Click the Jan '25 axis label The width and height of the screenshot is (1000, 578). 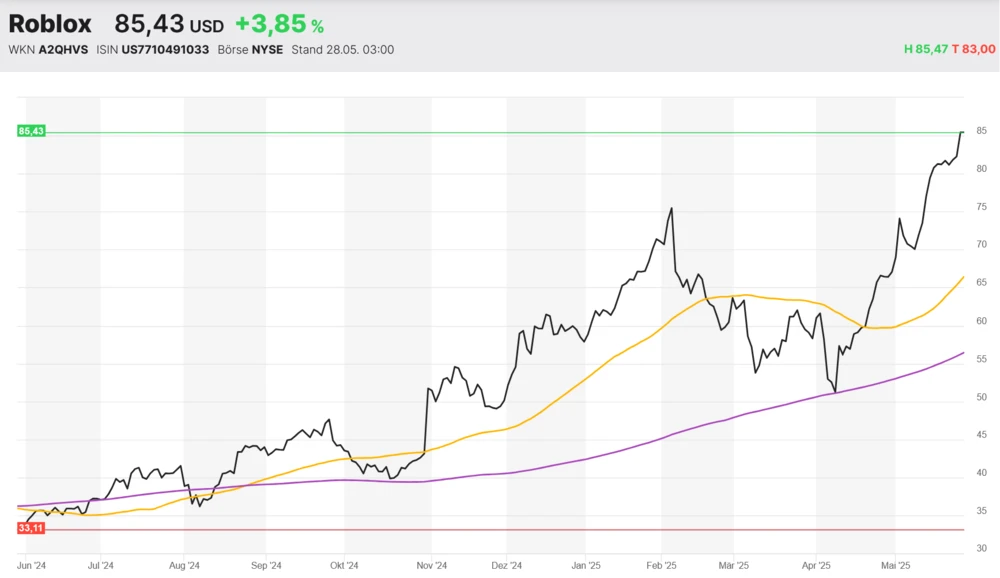click(x=586, y=565)
